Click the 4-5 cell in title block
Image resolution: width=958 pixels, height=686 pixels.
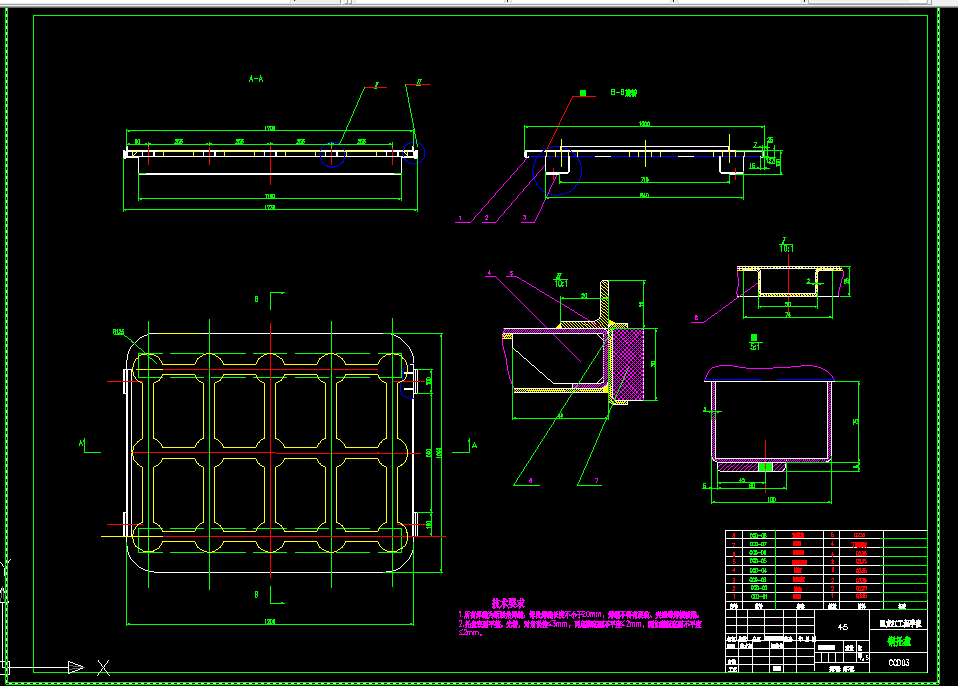(x=843, y=627)
